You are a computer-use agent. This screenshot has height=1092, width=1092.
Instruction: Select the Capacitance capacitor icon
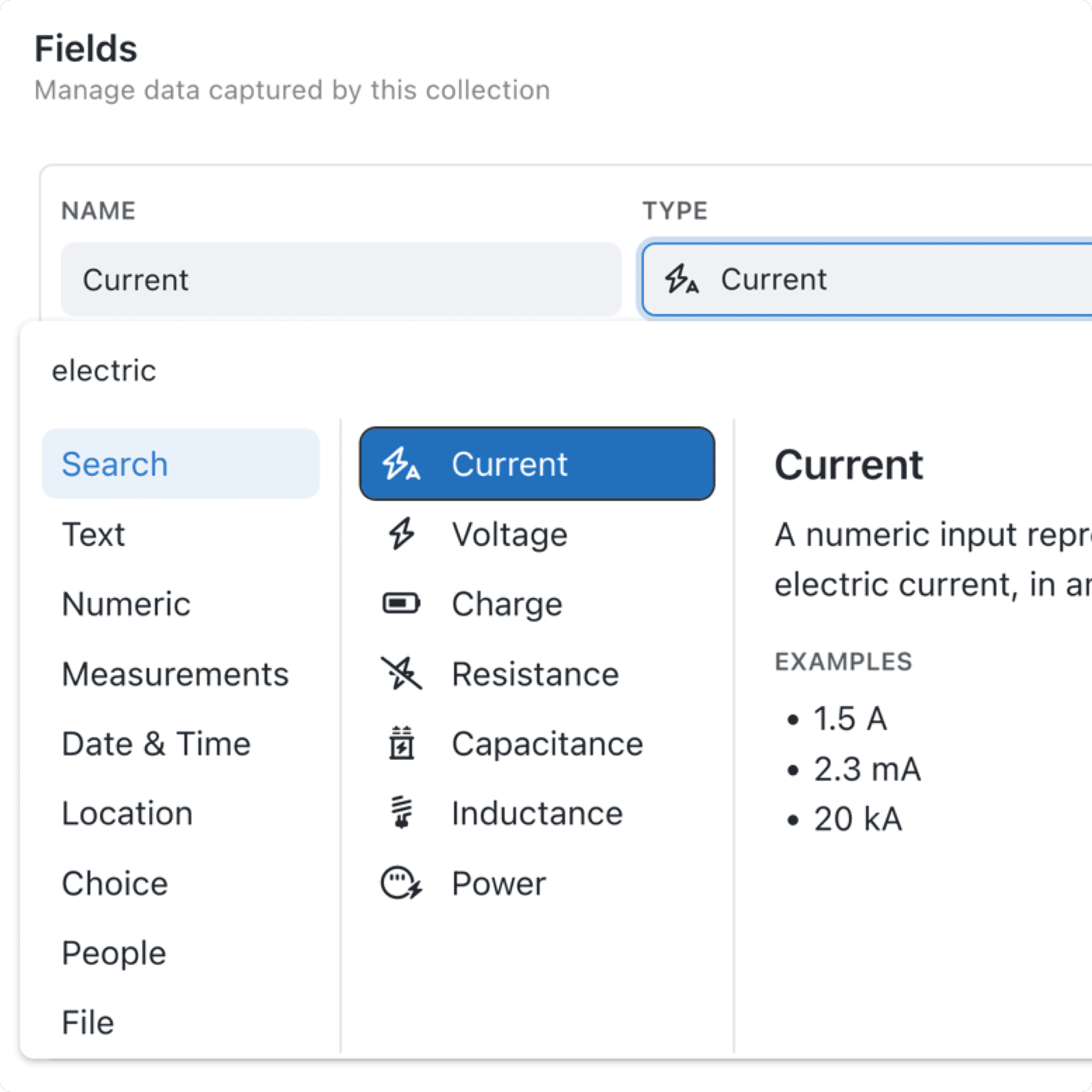pyautogui.click(x=401, y=743)
